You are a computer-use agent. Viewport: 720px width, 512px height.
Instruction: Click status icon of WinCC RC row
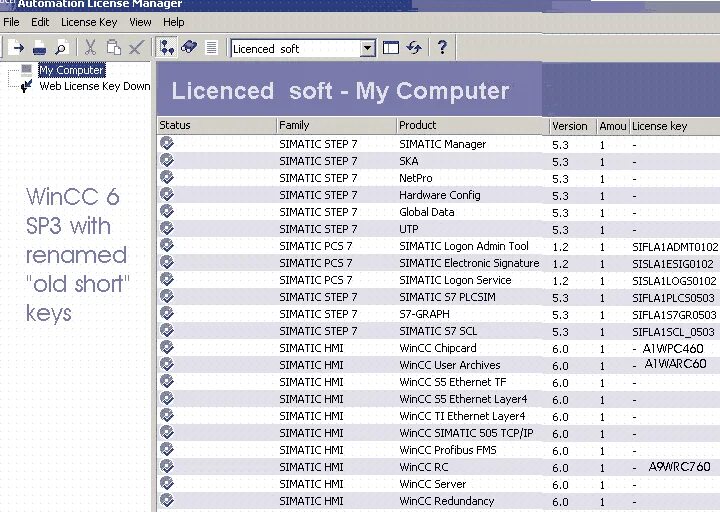tap(167, 466)
